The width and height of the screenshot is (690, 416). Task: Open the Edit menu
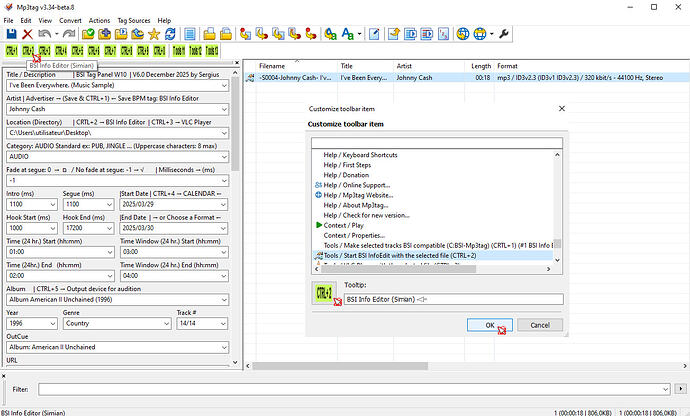(26, 21)
